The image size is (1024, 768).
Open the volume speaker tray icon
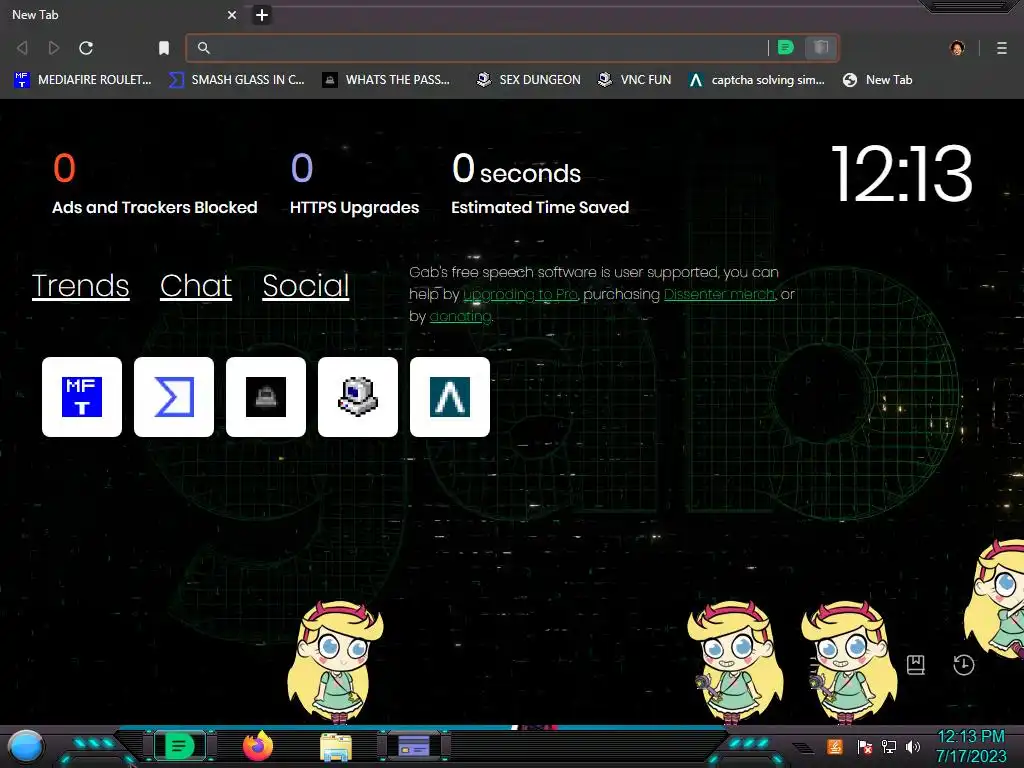click(x=913, y=746)
